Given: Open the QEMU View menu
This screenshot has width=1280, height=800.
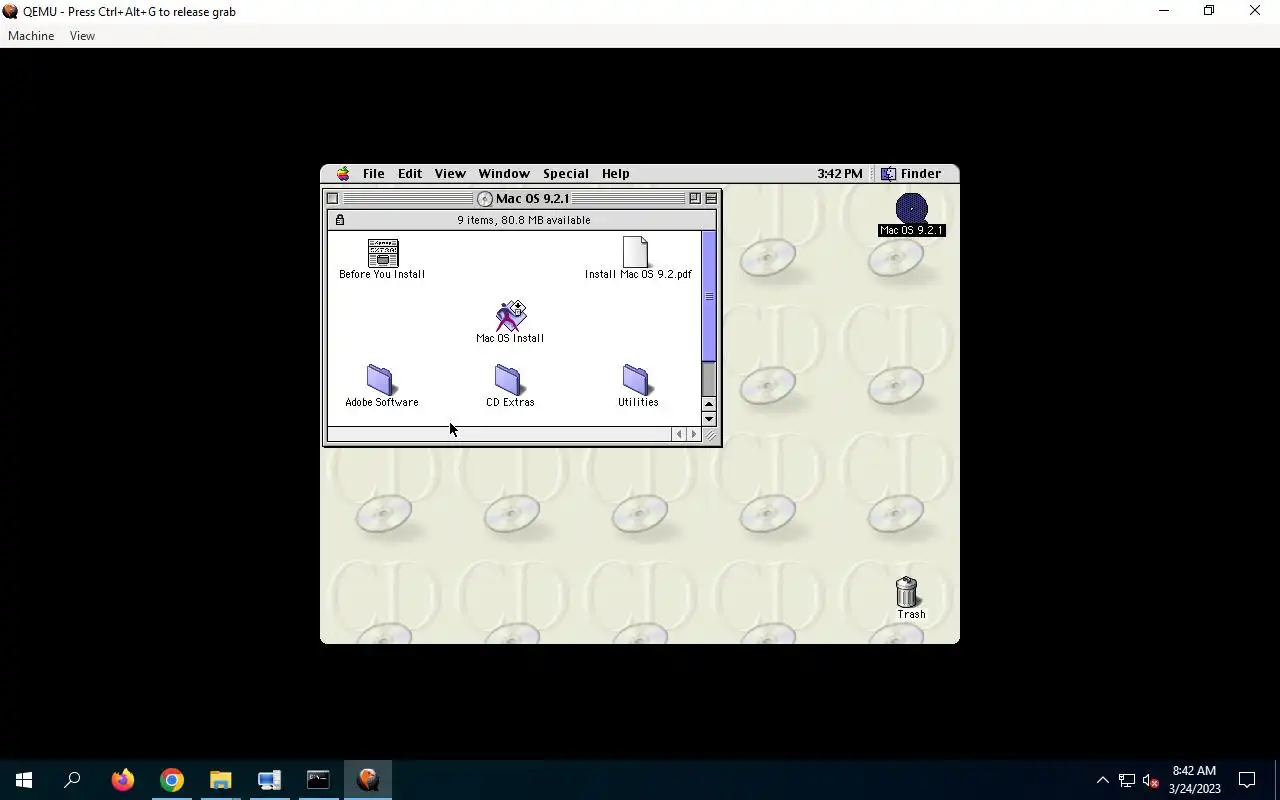Looking at the screenshot, I should [82, 36].
